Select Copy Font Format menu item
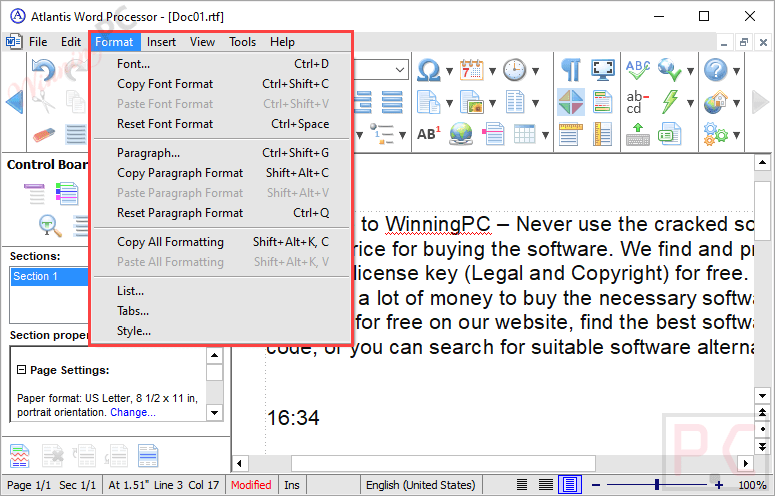The width and height of the screenshot is (775, 496). click(x=222, y=84)
